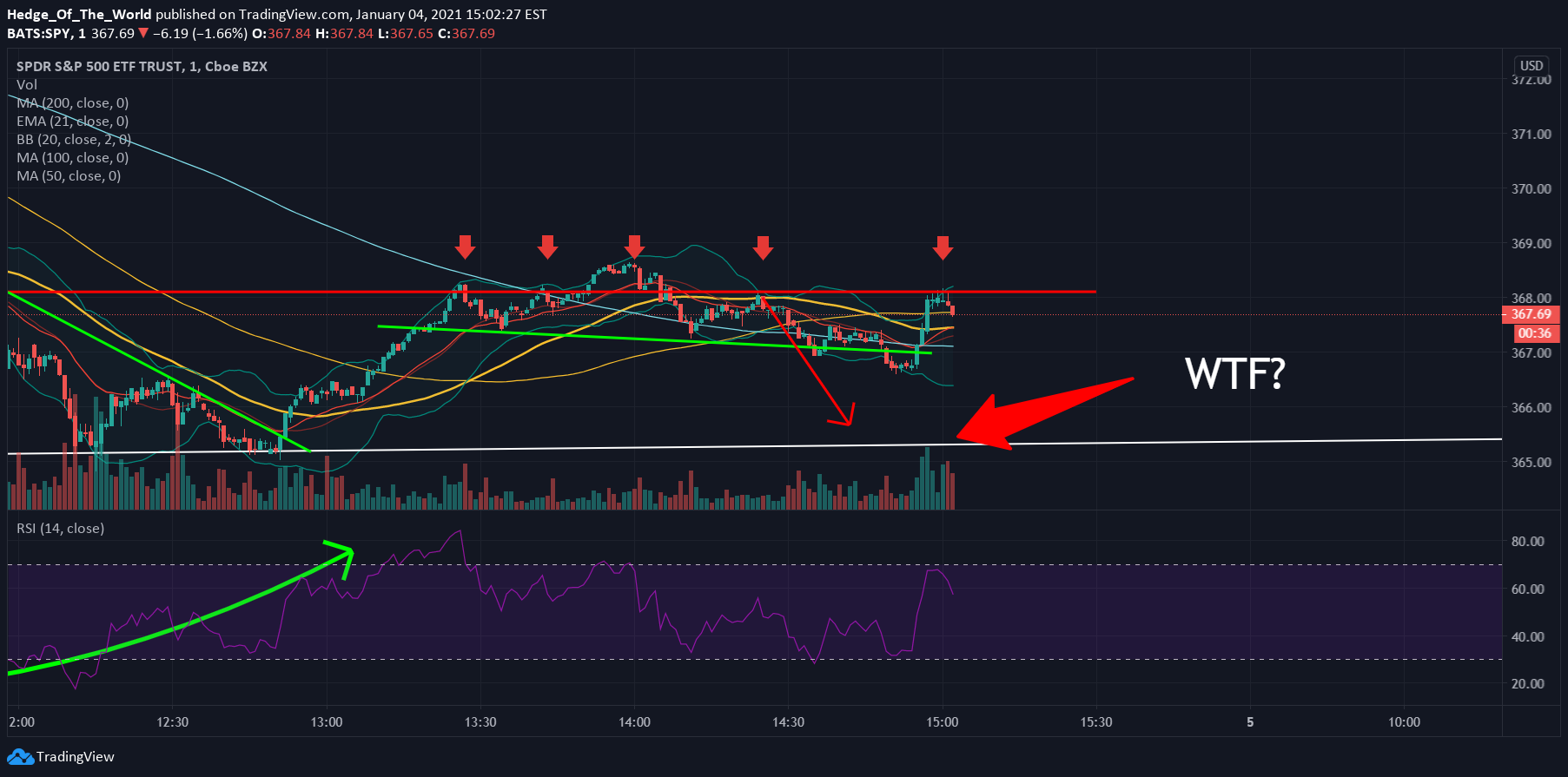1568x777 pixels.
Task: Click the 370.00 price axis label
Action: [x=1532, y=188]
